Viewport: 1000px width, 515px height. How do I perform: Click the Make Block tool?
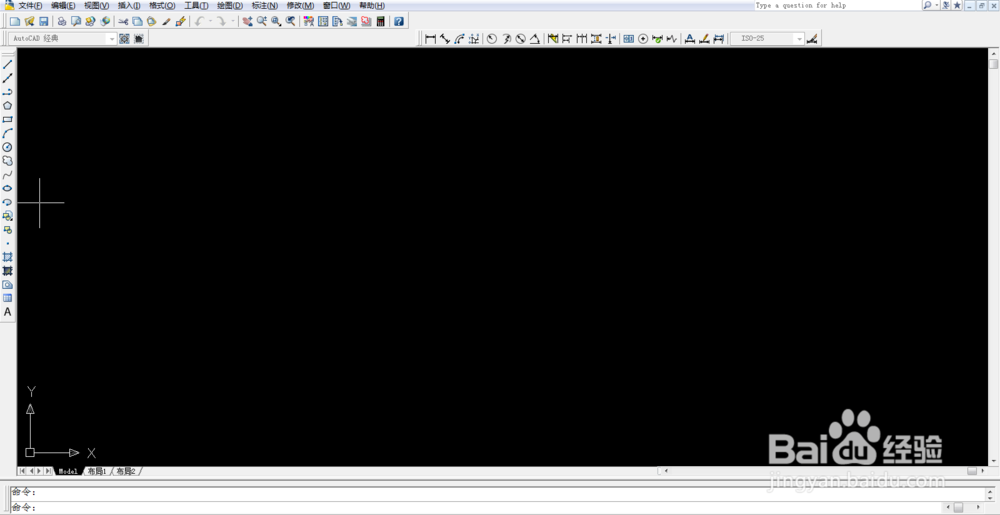[8, 229]
